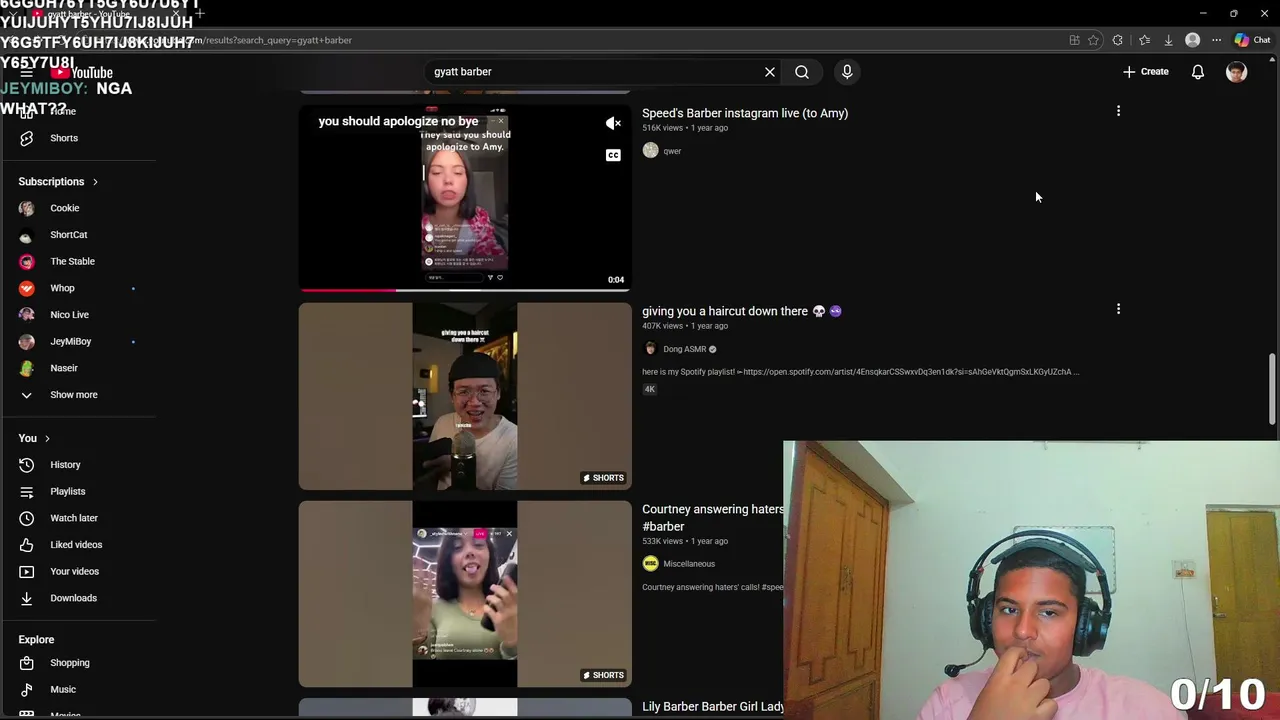Click the page vertical scrollbar
1280x720 pixels.
tap(1272, 389)
